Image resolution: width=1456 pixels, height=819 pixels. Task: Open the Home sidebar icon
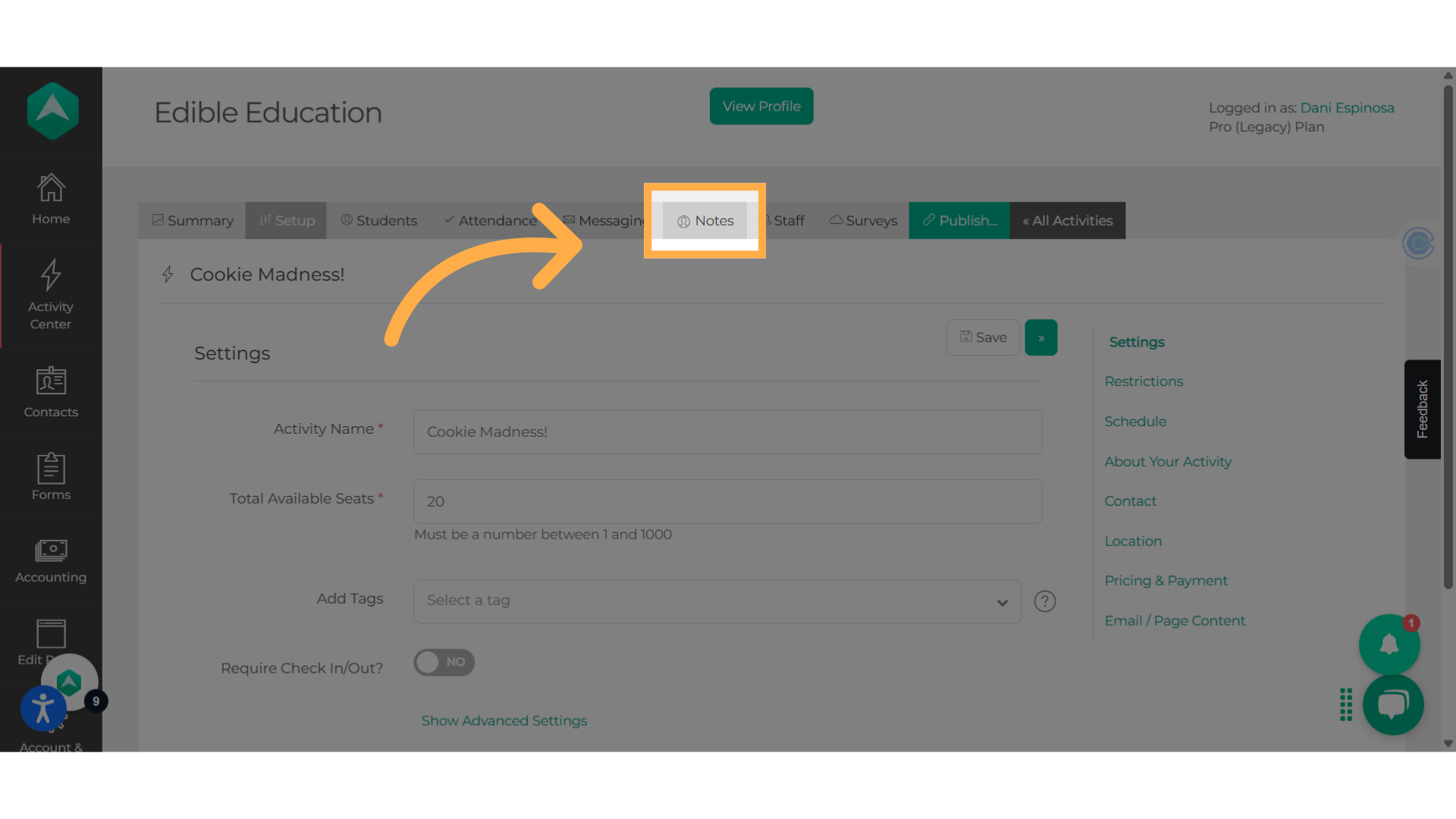click(51, 199)
